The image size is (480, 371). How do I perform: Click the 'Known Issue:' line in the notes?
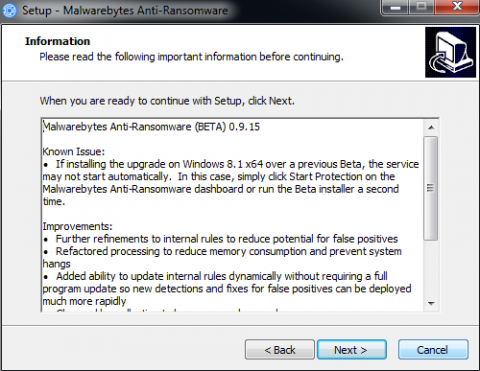73,152
